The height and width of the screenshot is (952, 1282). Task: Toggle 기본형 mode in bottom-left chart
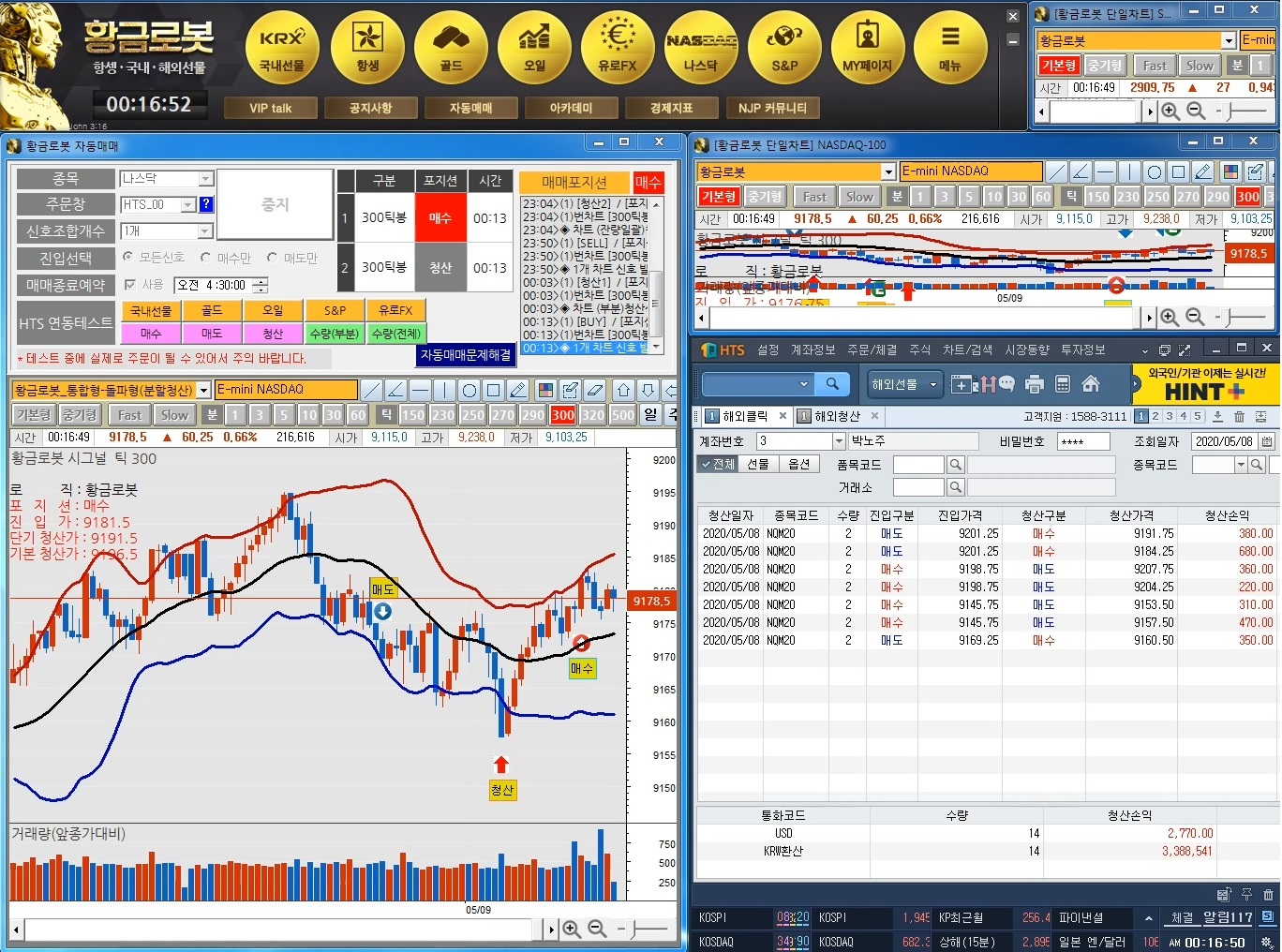click(x=33, y=415)
